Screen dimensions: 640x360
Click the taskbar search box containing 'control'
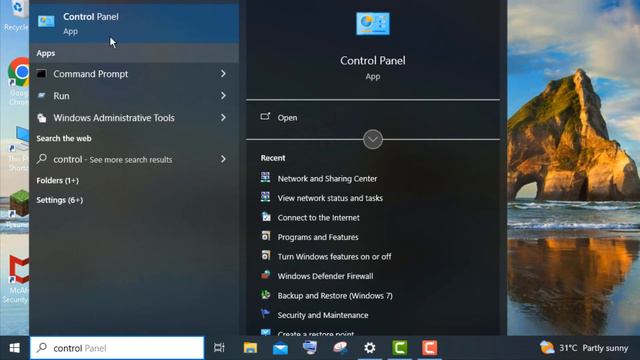[117, 348]
